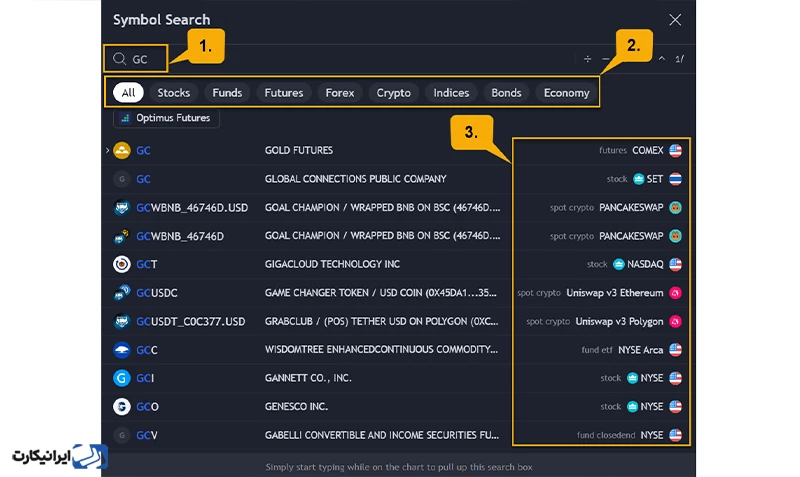The height and width of the screenshot is (477, 800).
Task: Click the GCWBNB_46746D.USD symbol icon
Action: (x=121, y=208)
